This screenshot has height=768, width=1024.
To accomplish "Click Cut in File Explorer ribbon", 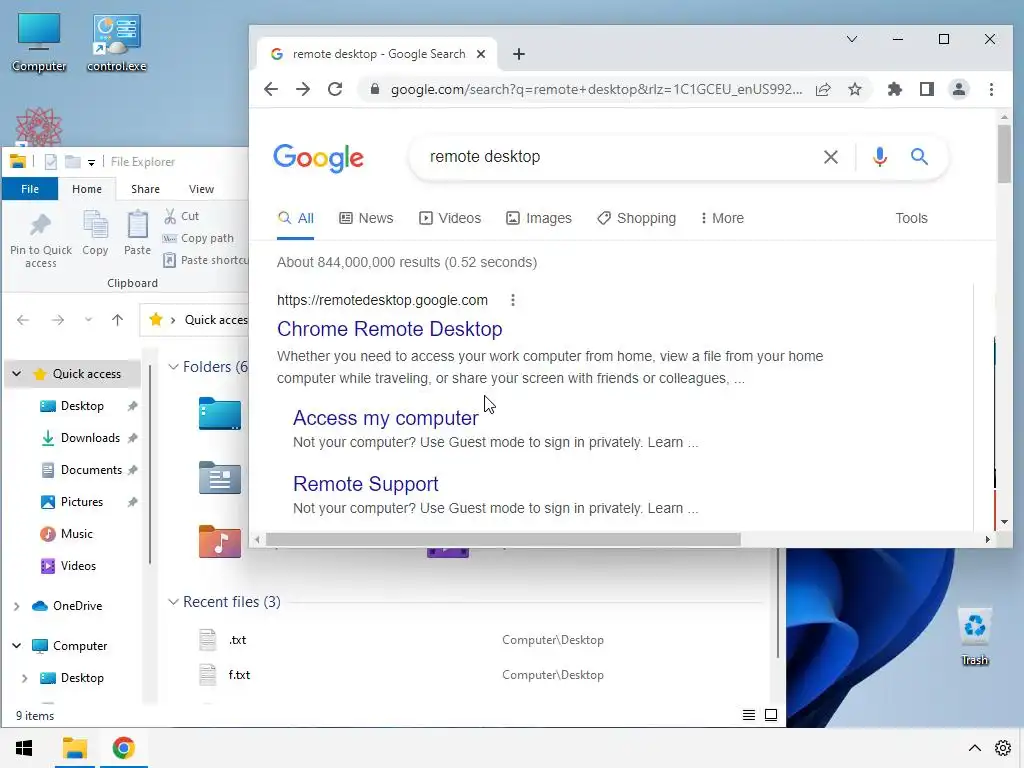I will coord(182,216).
